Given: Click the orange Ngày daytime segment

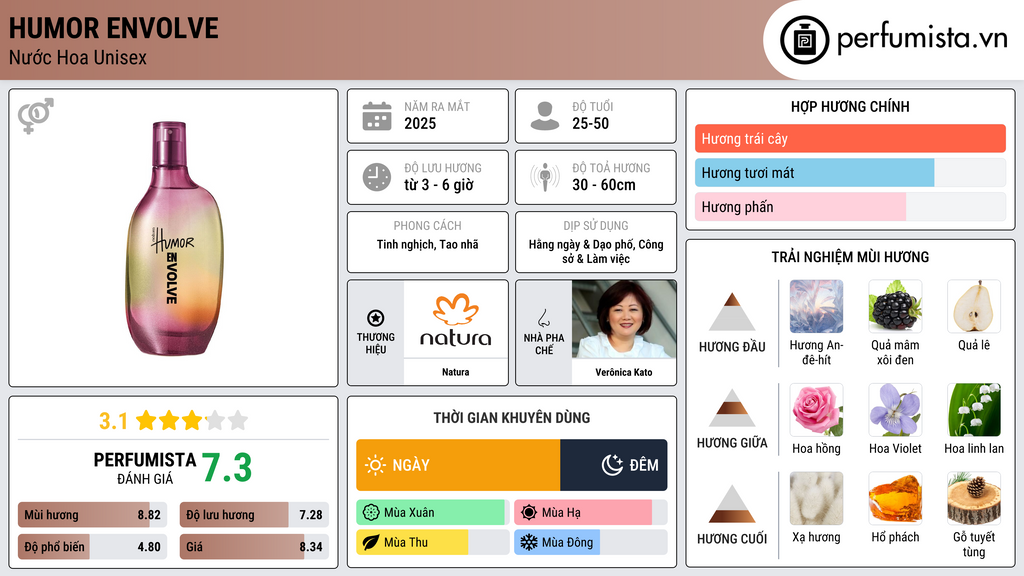Looking at the screenshot, I should coord(458,465).
